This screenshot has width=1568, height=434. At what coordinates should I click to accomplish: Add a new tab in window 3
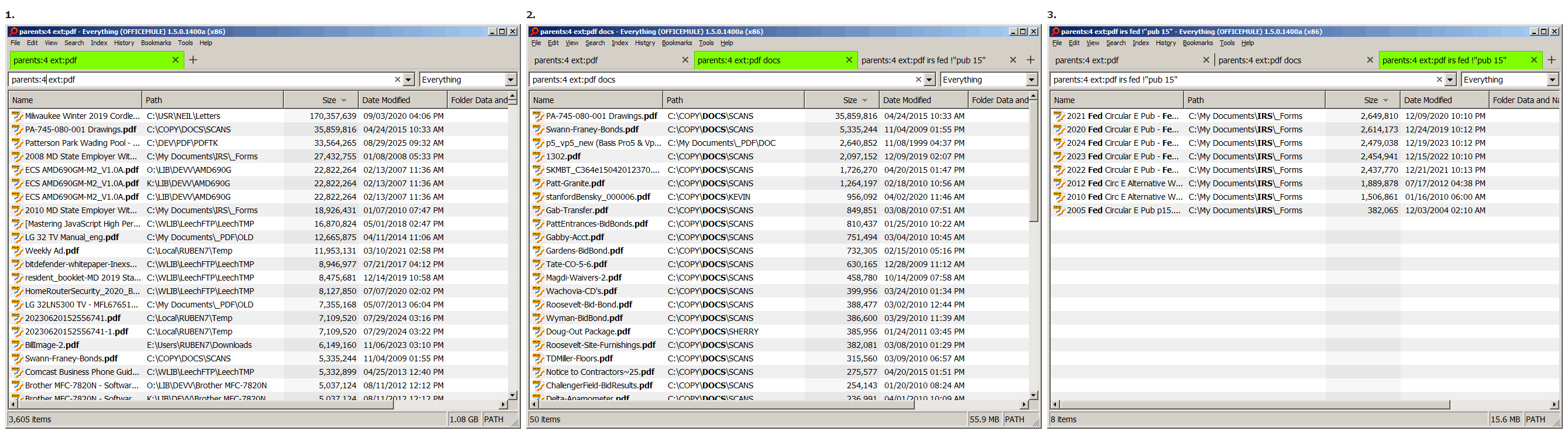point(1552,60)
